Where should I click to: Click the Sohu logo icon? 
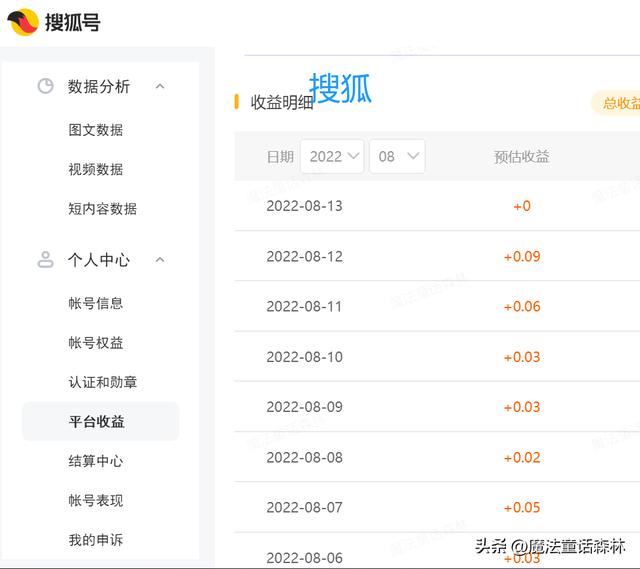pyautogui.click(x=23, y=21)
